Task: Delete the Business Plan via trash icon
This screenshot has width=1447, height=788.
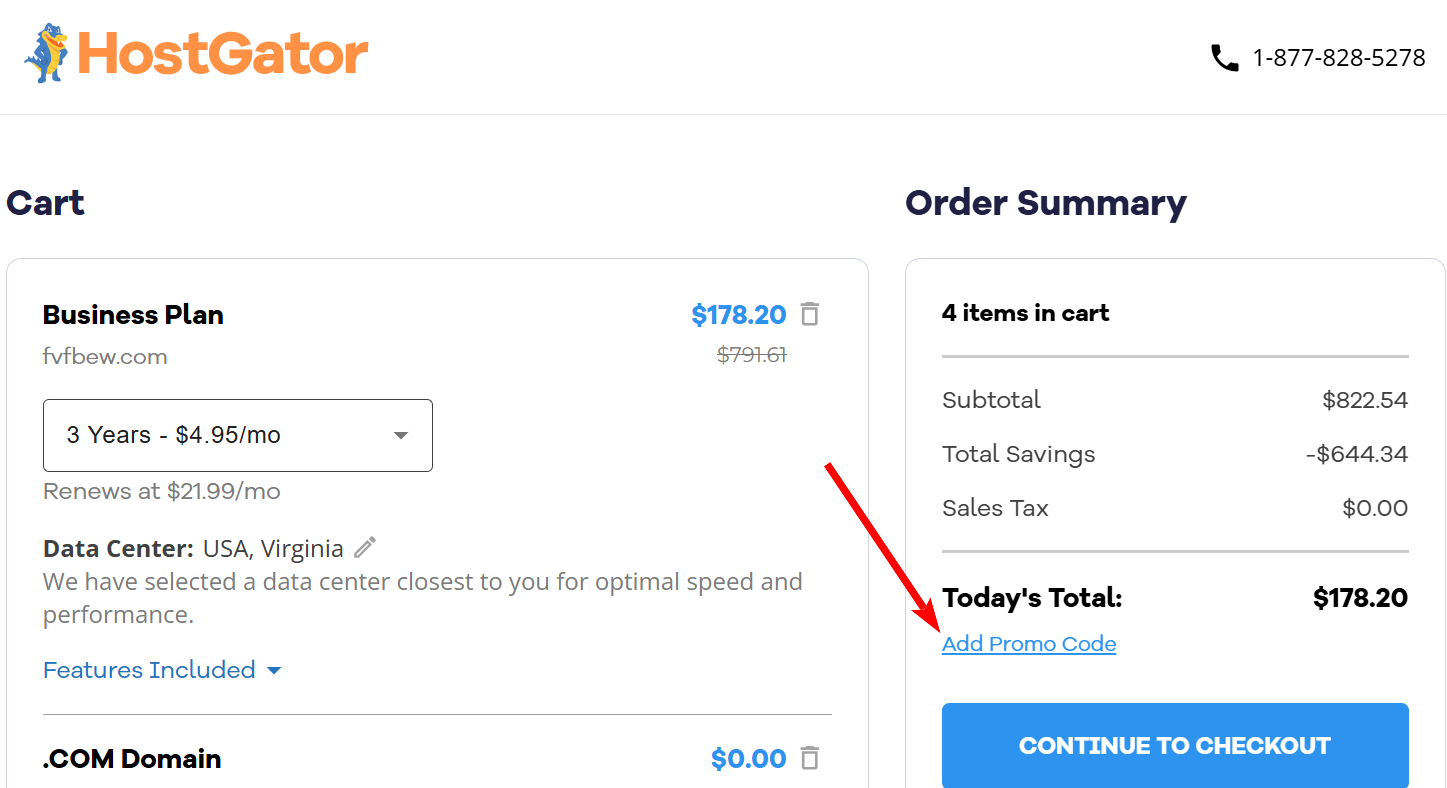Action: pos(810,314)
